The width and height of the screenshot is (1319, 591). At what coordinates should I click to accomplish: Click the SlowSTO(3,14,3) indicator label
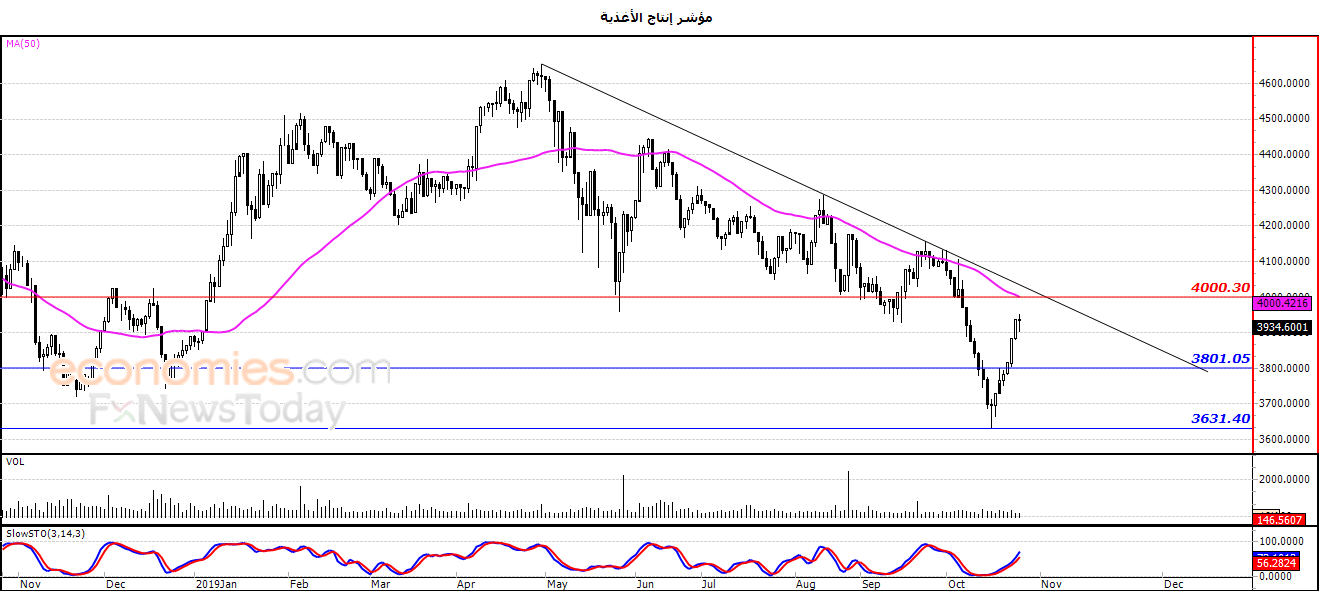point(45,533)
